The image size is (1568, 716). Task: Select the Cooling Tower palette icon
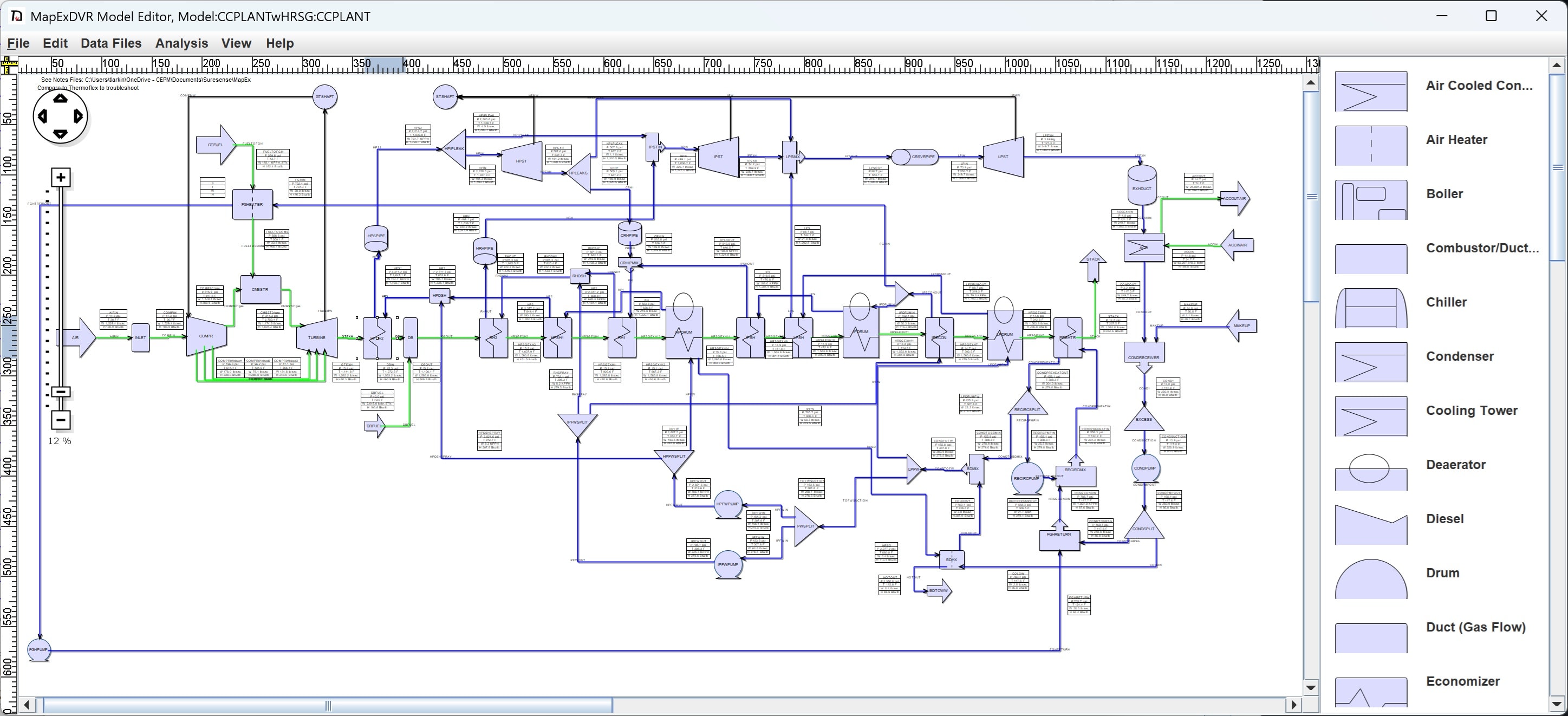1371,416
